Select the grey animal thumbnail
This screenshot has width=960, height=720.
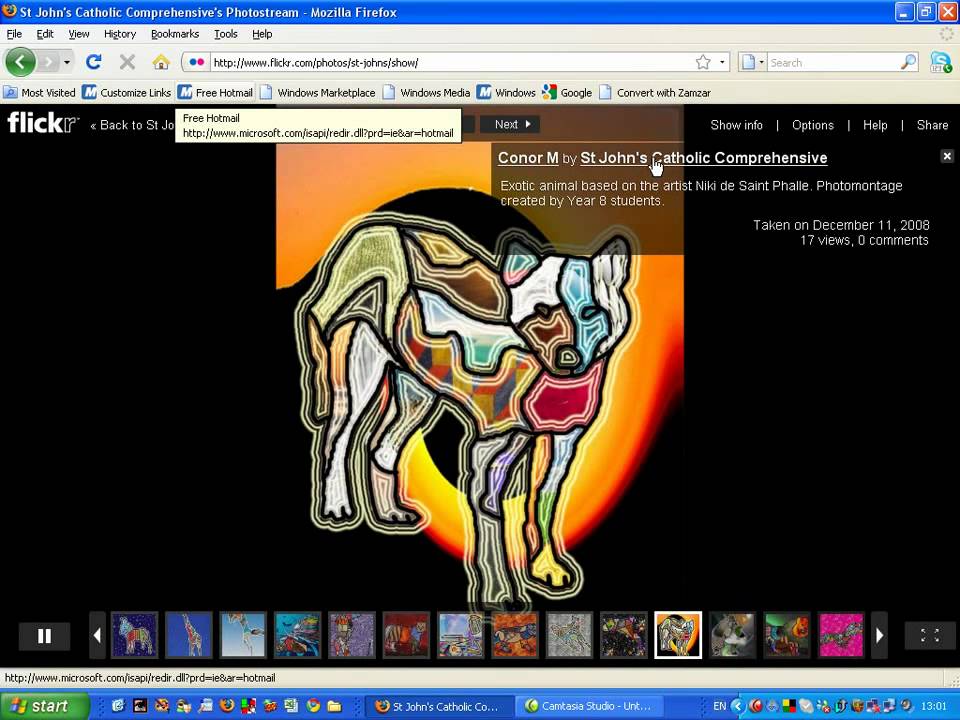pos(569,635)
